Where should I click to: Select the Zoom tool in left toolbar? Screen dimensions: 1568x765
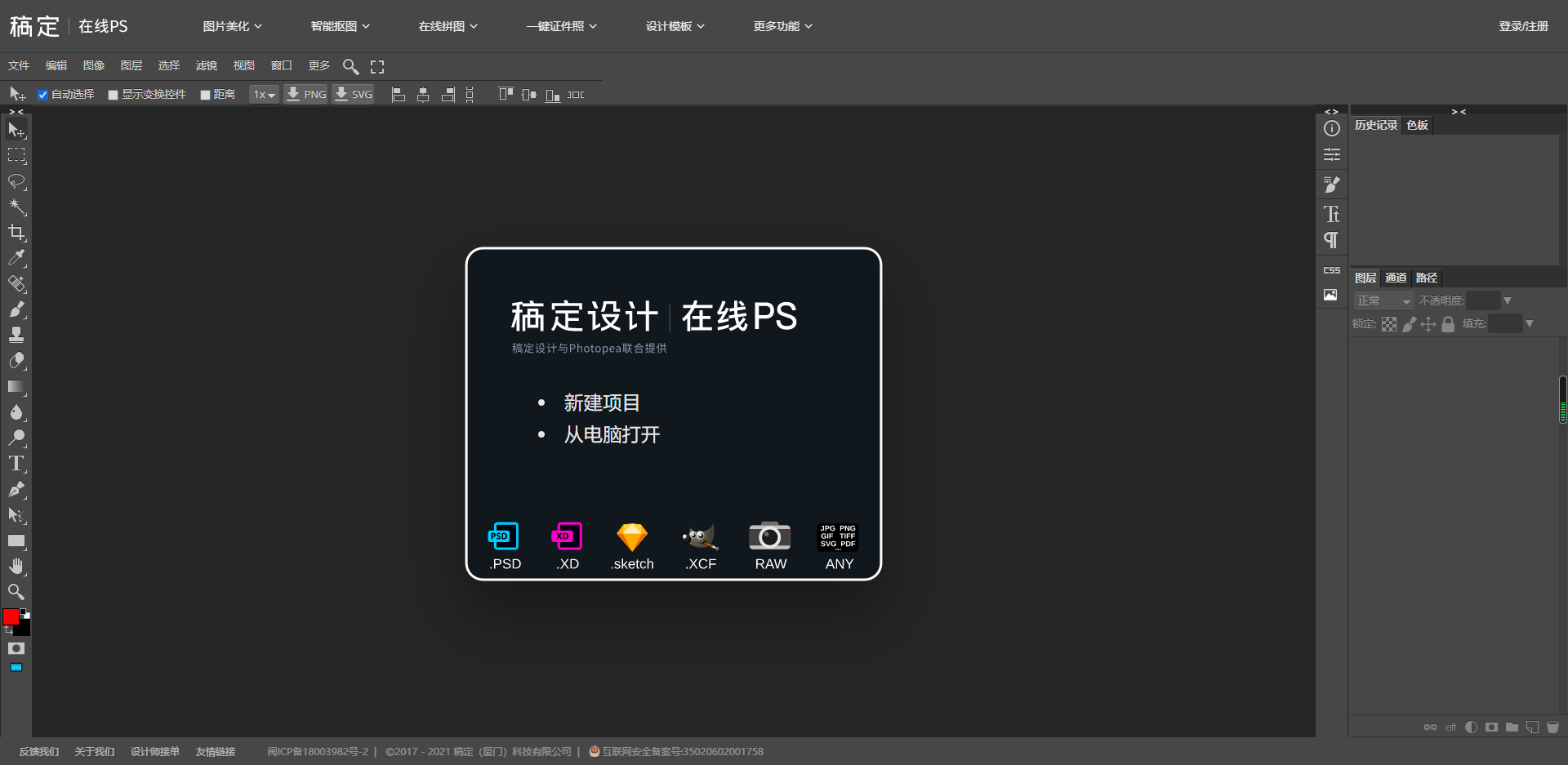click(x=16, y=592)
